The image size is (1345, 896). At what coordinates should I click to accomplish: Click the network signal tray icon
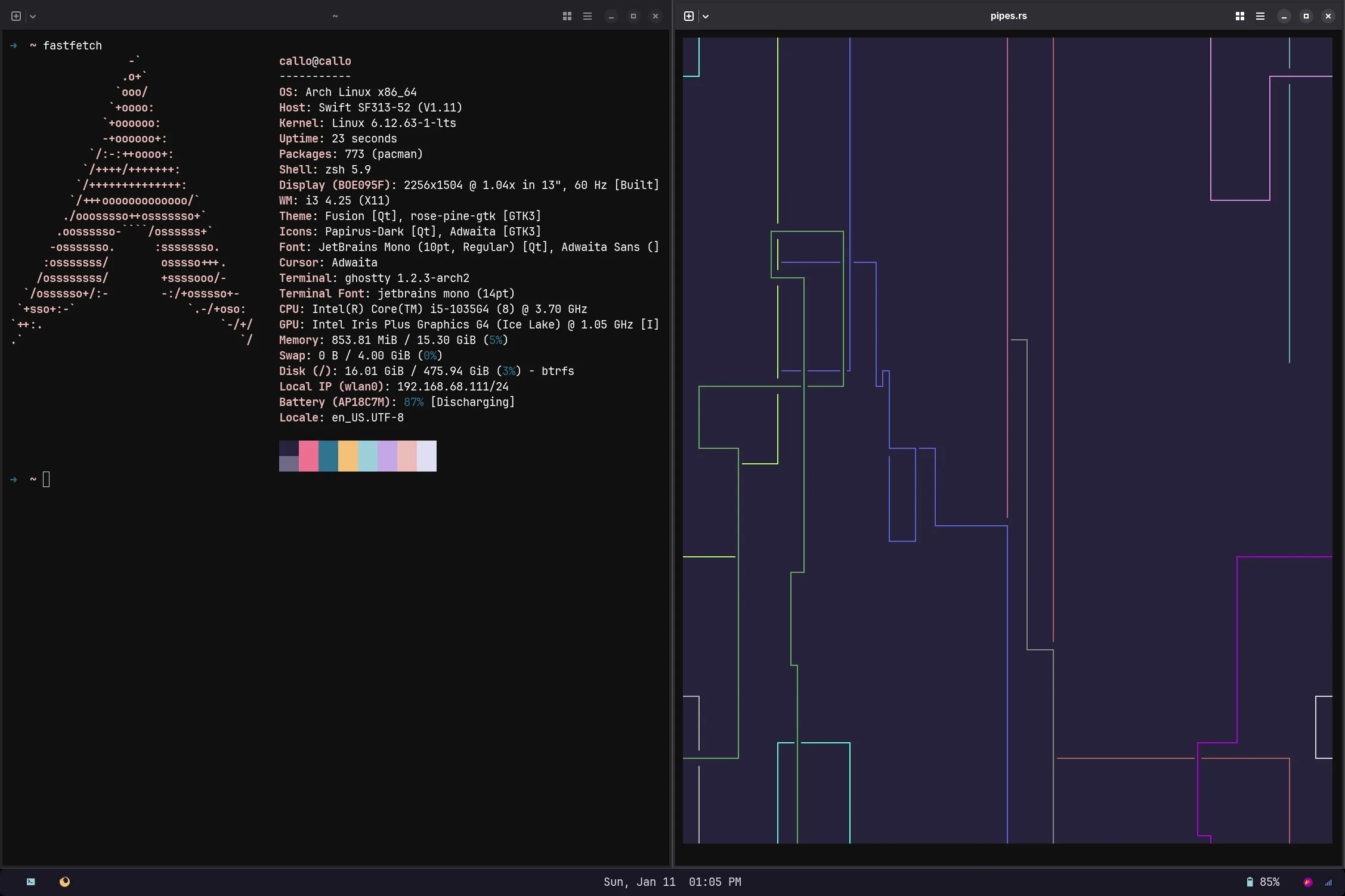click(1328, 883)
